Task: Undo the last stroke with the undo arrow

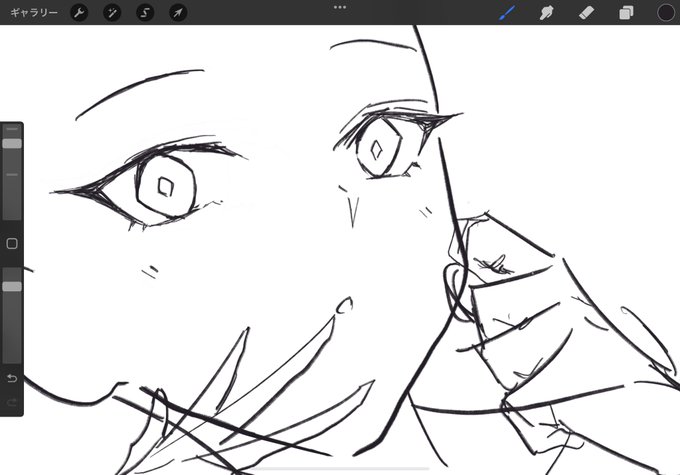Action: coord(12,378)
